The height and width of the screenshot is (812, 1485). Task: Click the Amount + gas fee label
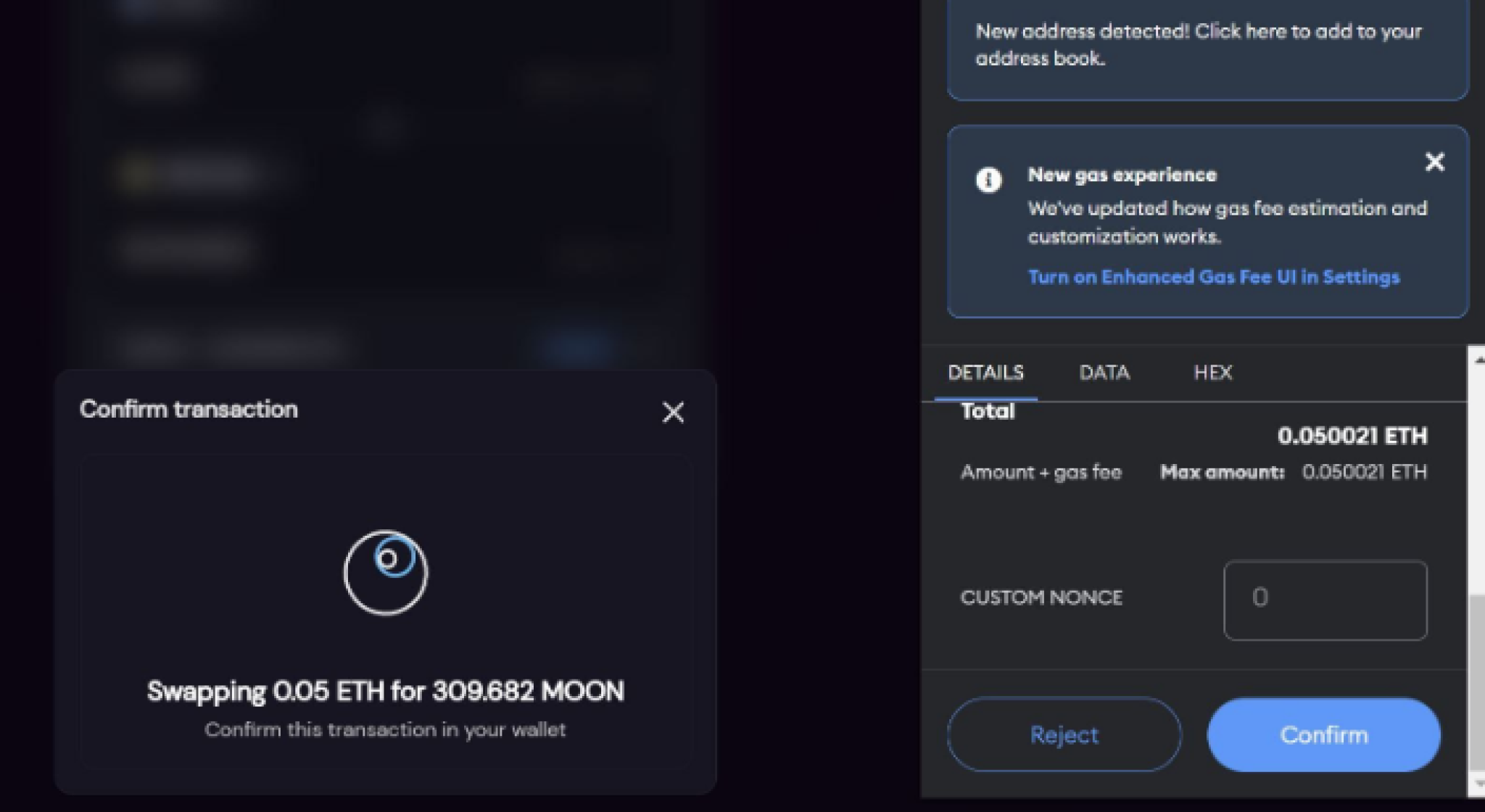[1041, 472]
